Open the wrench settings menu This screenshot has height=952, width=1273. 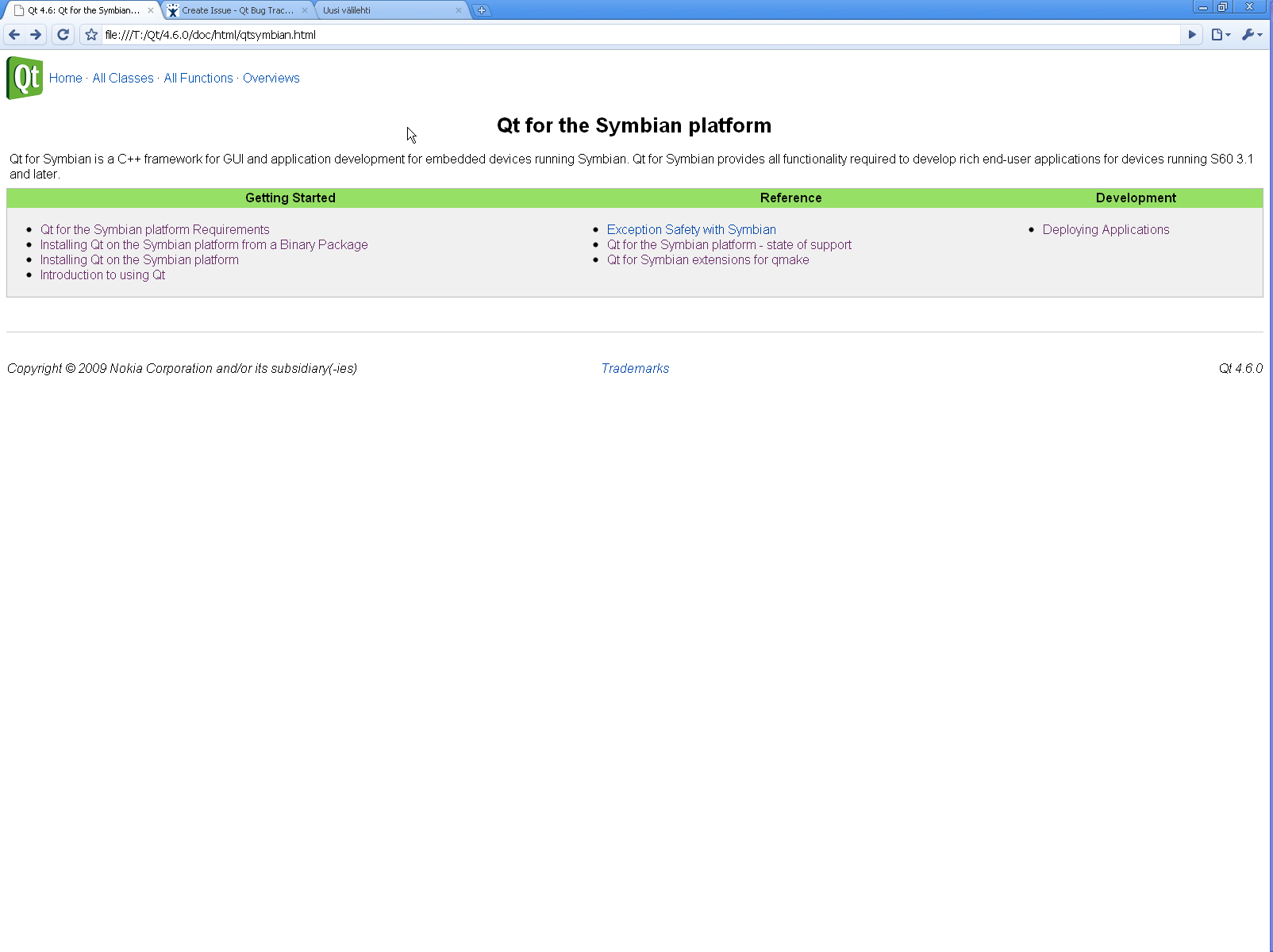pyautogui.click(x=1251, y=35)
